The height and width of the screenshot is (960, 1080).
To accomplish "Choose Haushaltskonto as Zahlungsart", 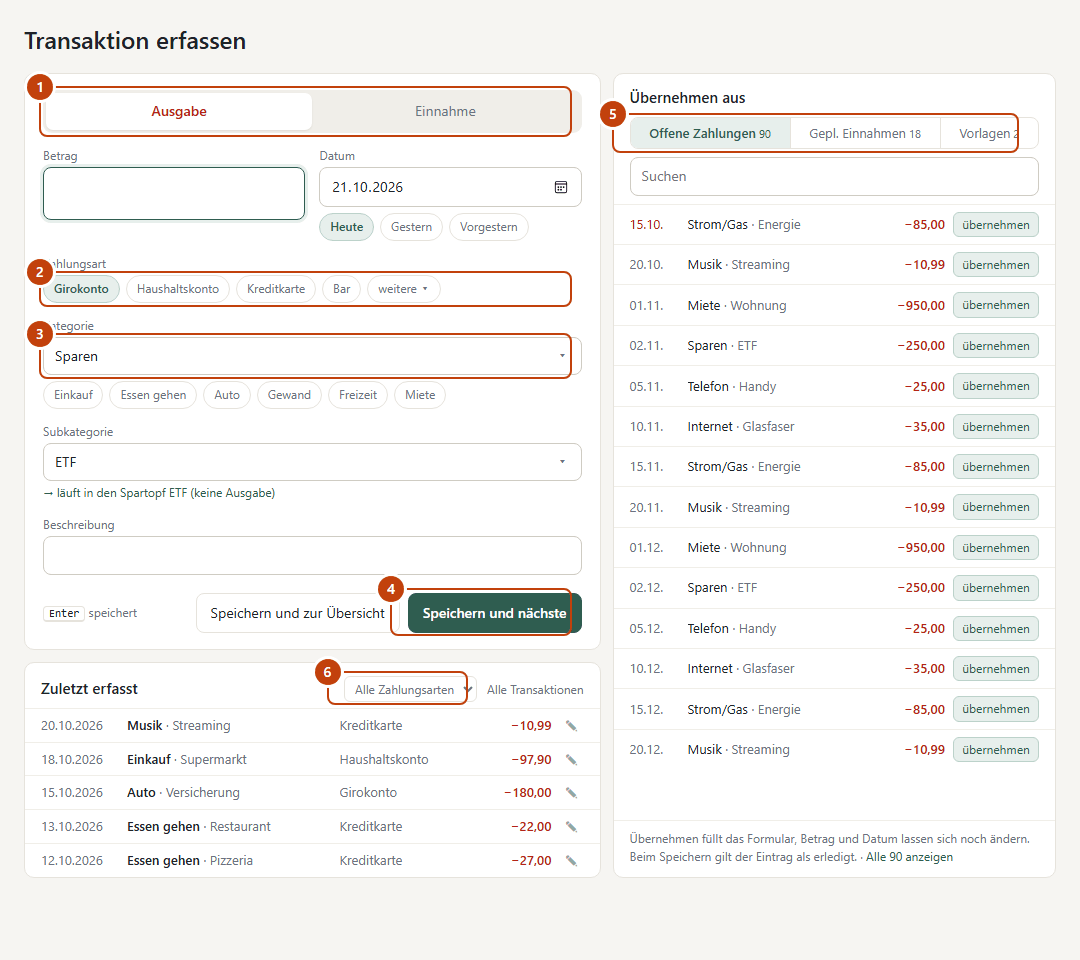I will coord(178,289).
